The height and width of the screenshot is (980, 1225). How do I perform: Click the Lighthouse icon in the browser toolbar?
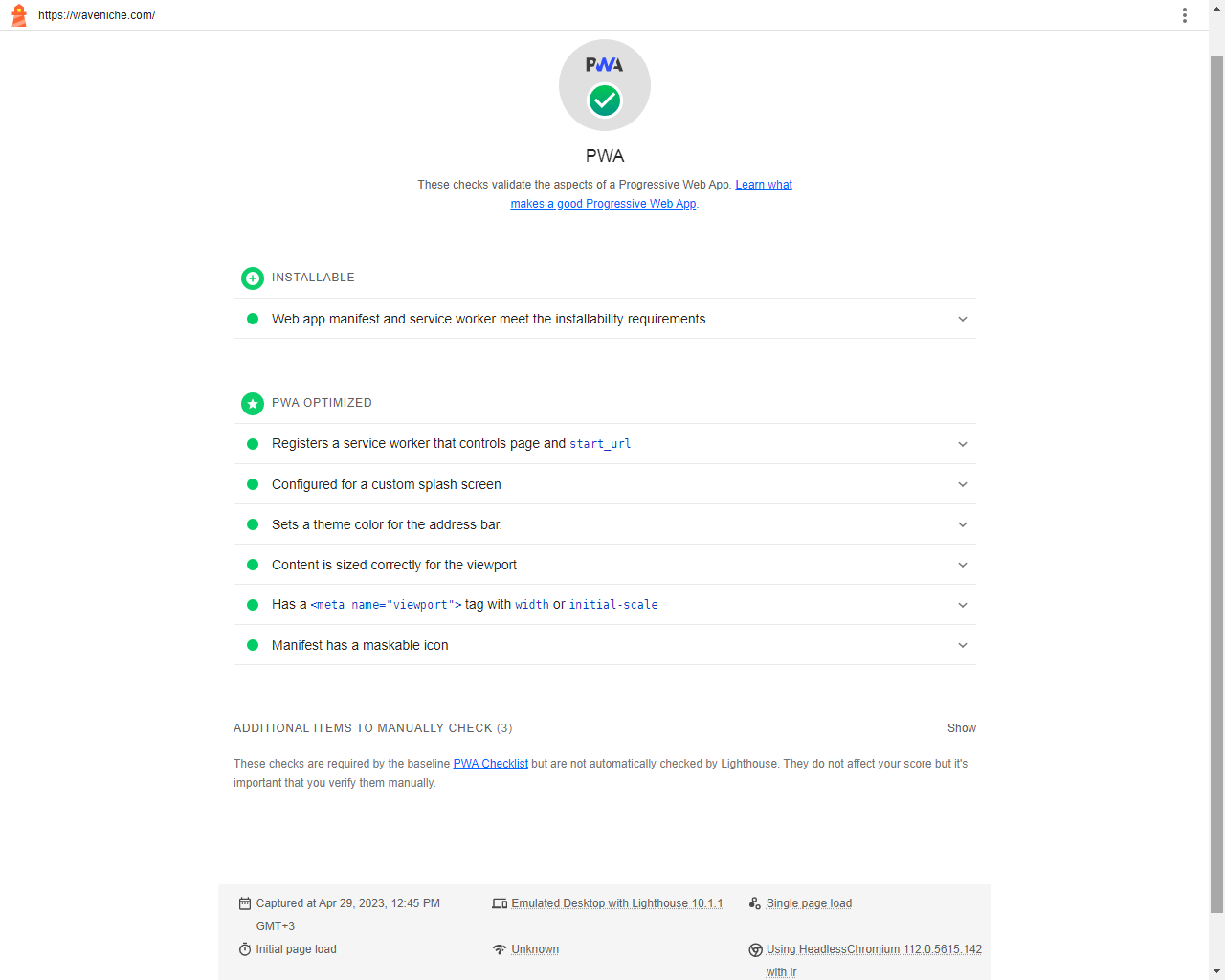point(18,14)
